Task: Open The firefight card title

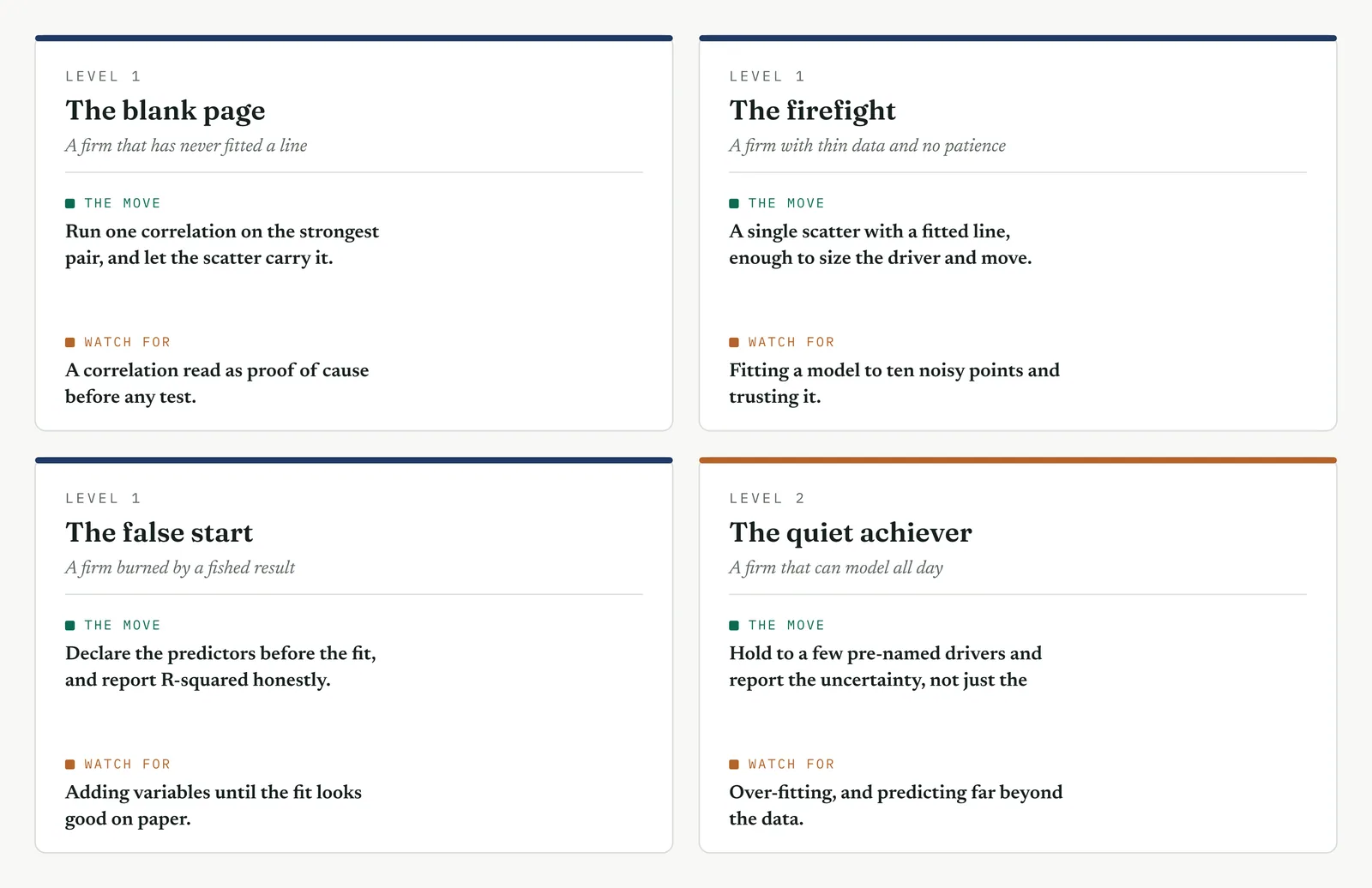Action: pos(812,111)
